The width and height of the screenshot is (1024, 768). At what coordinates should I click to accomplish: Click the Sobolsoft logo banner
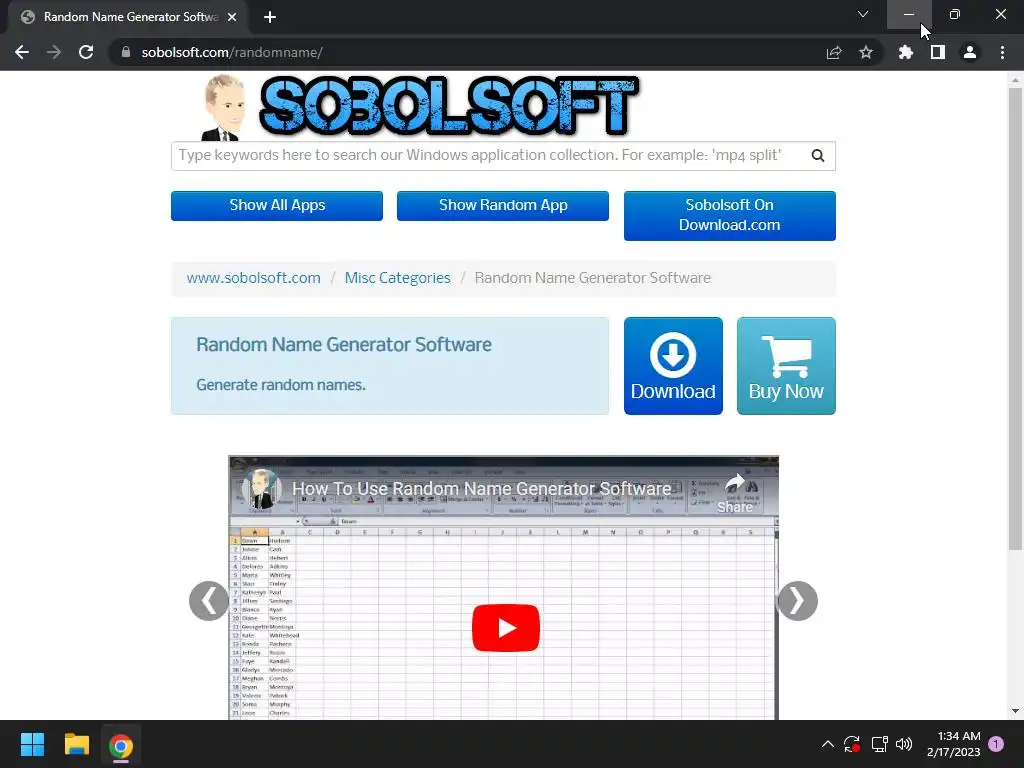click(418, 106)
